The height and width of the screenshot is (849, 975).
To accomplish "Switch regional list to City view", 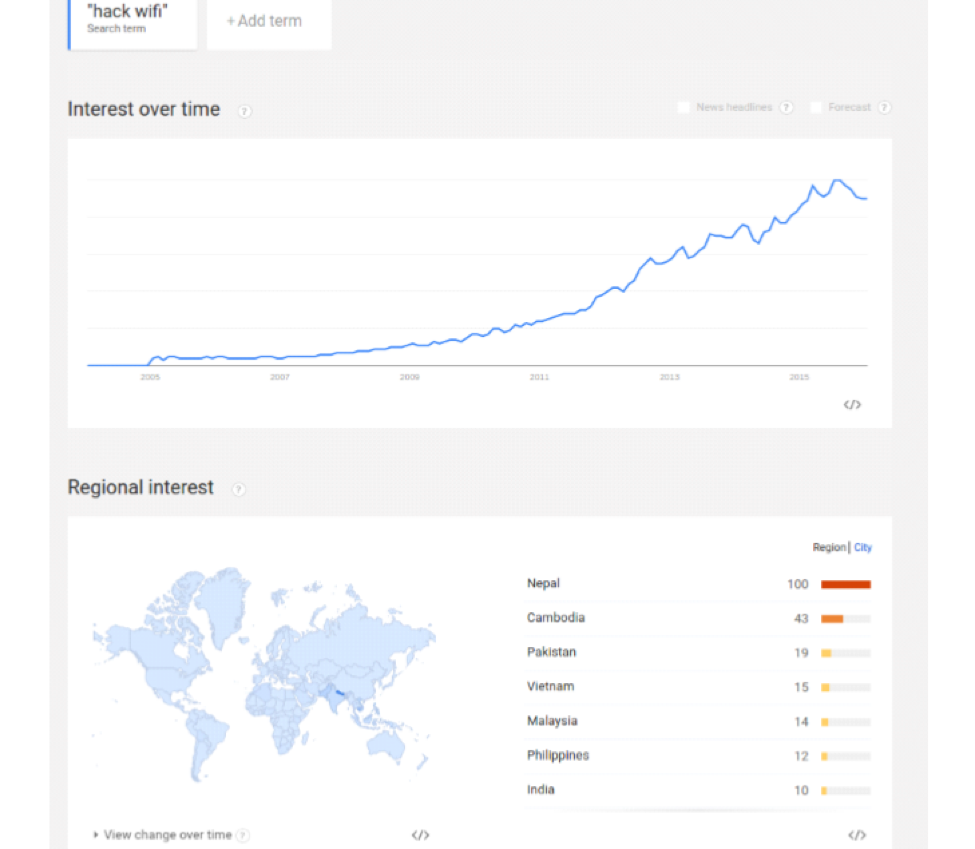I will (862, 547).
